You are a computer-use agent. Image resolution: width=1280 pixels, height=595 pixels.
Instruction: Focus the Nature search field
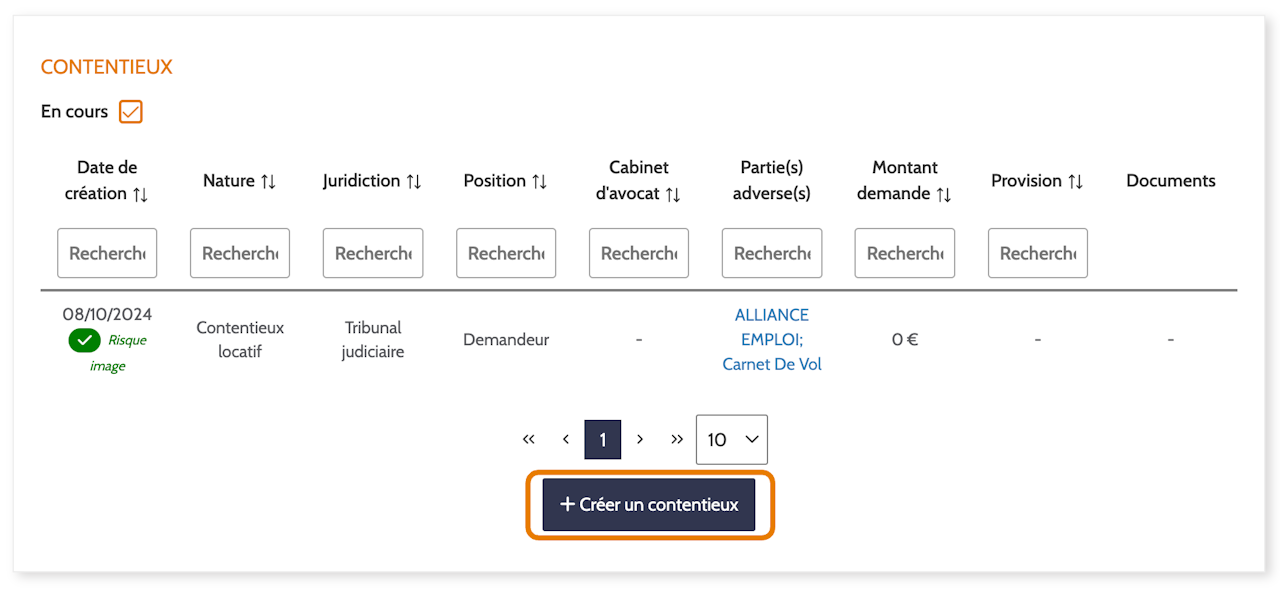[240, 253]
